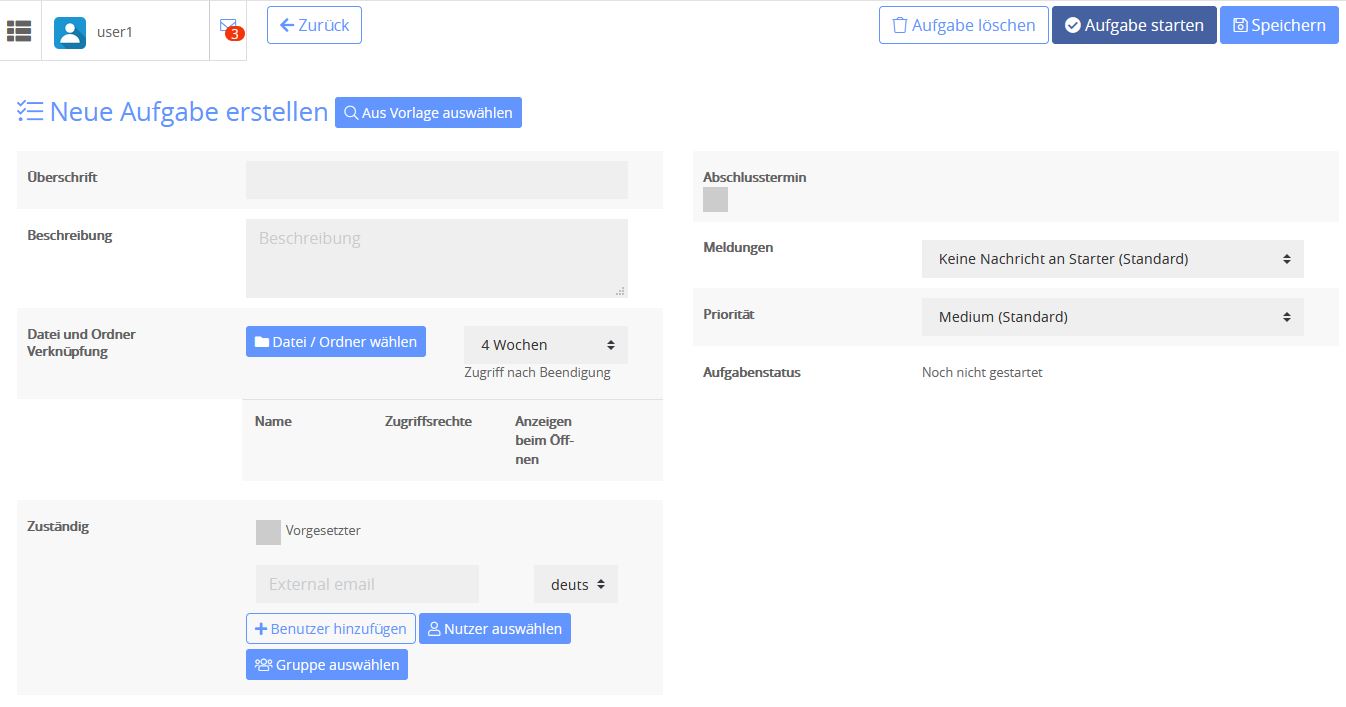Click the person icon on Nutzer auswählen
This screenshot has height=707, width=1346.
[x=433, y=628]
